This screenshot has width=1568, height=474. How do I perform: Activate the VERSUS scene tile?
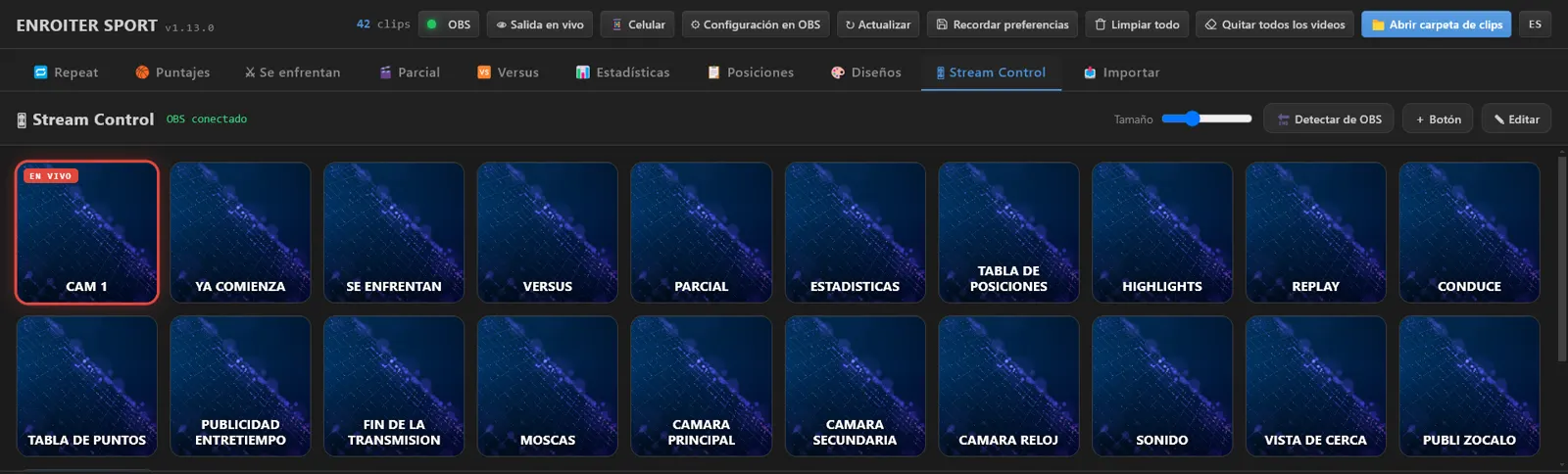(548, 233)
